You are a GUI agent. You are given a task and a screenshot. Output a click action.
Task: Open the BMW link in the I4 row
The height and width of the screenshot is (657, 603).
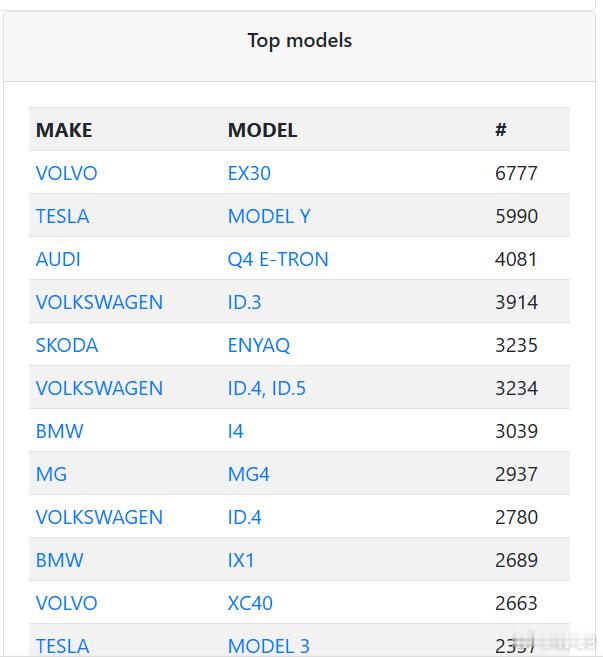[60, 431]
